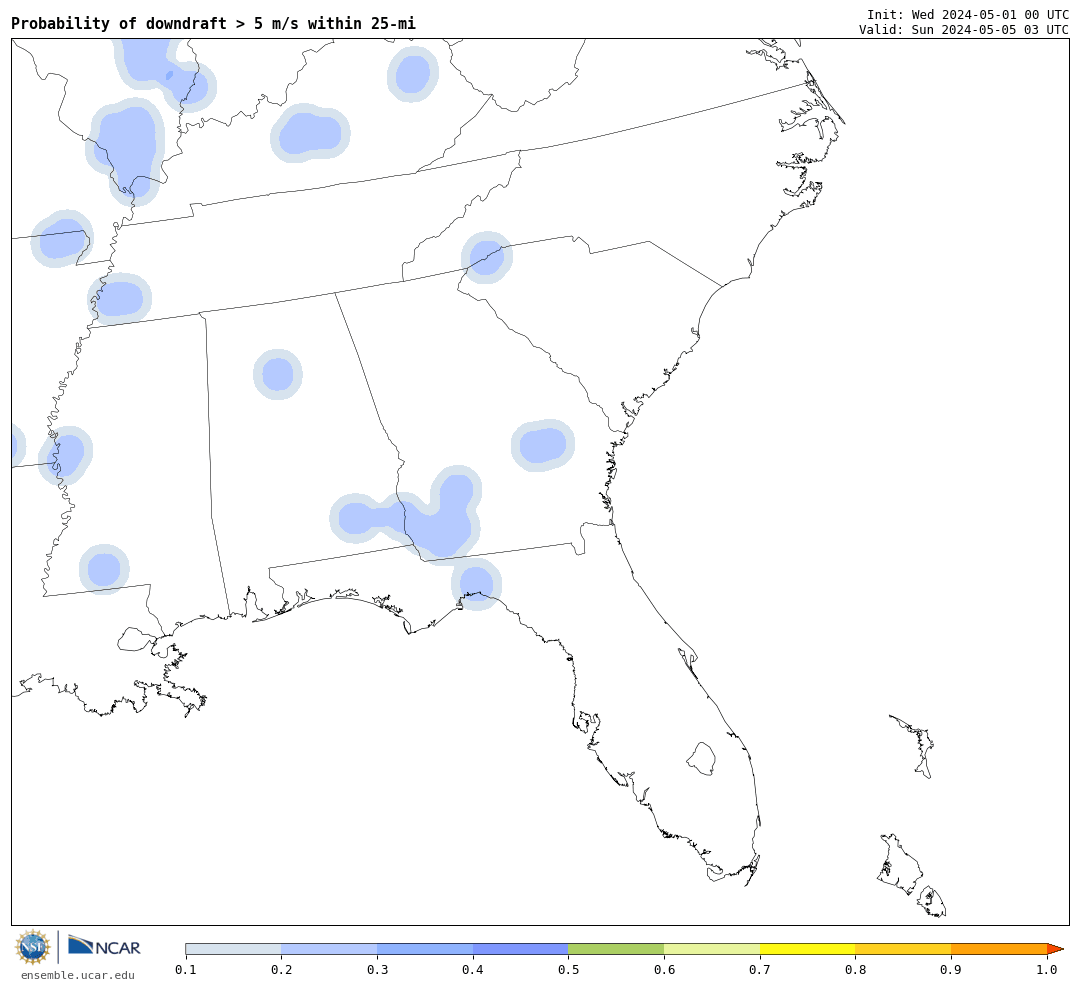Click Lake Okeechobee outline in Florida
The width and height of the screenshot is (1080, 988).
(701, 759)
